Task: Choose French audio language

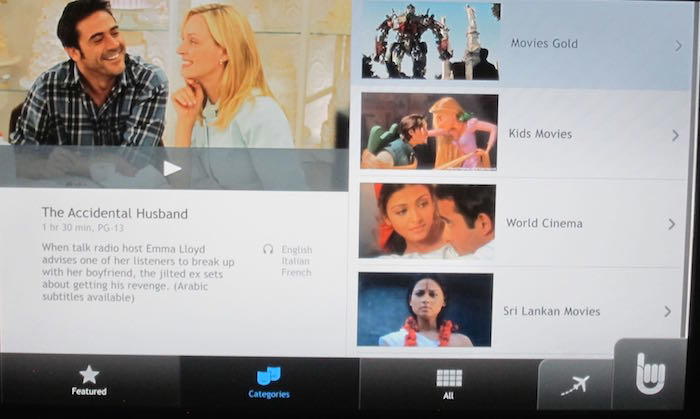Action: 296,272
